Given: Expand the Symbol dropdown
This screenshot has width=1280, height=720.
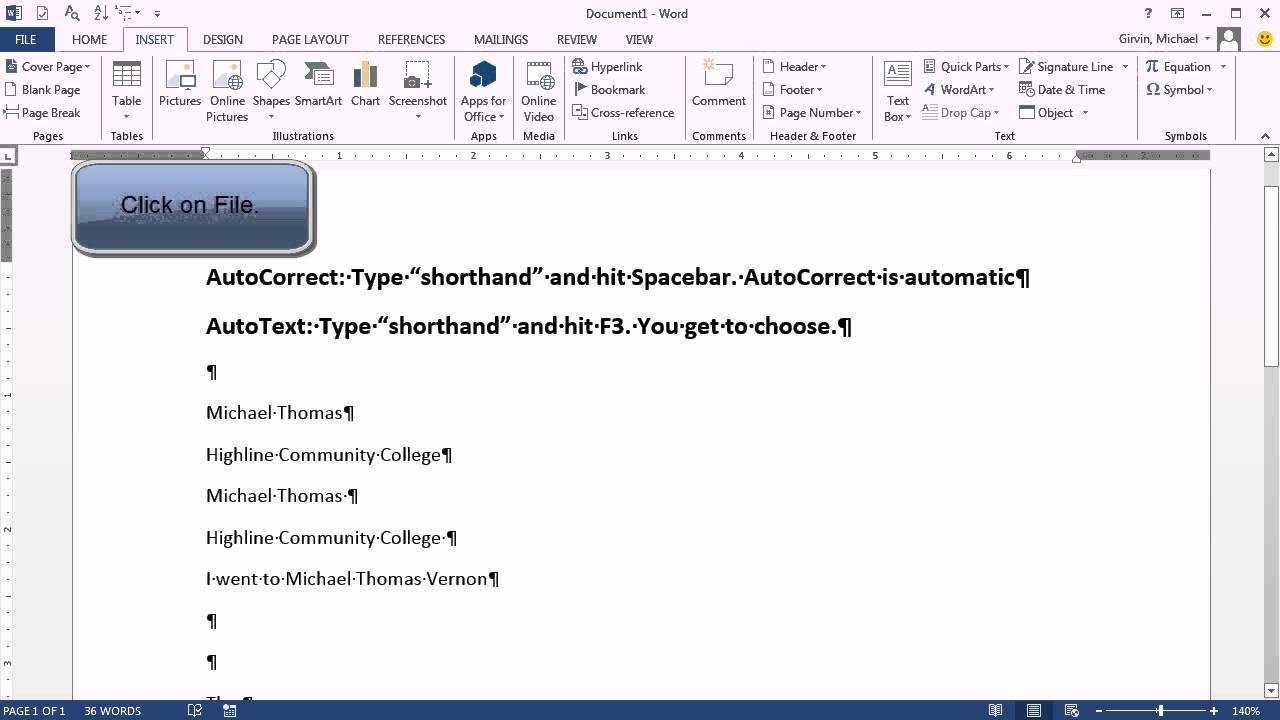Looking at the screenshot, I should tap(1180, 89).
